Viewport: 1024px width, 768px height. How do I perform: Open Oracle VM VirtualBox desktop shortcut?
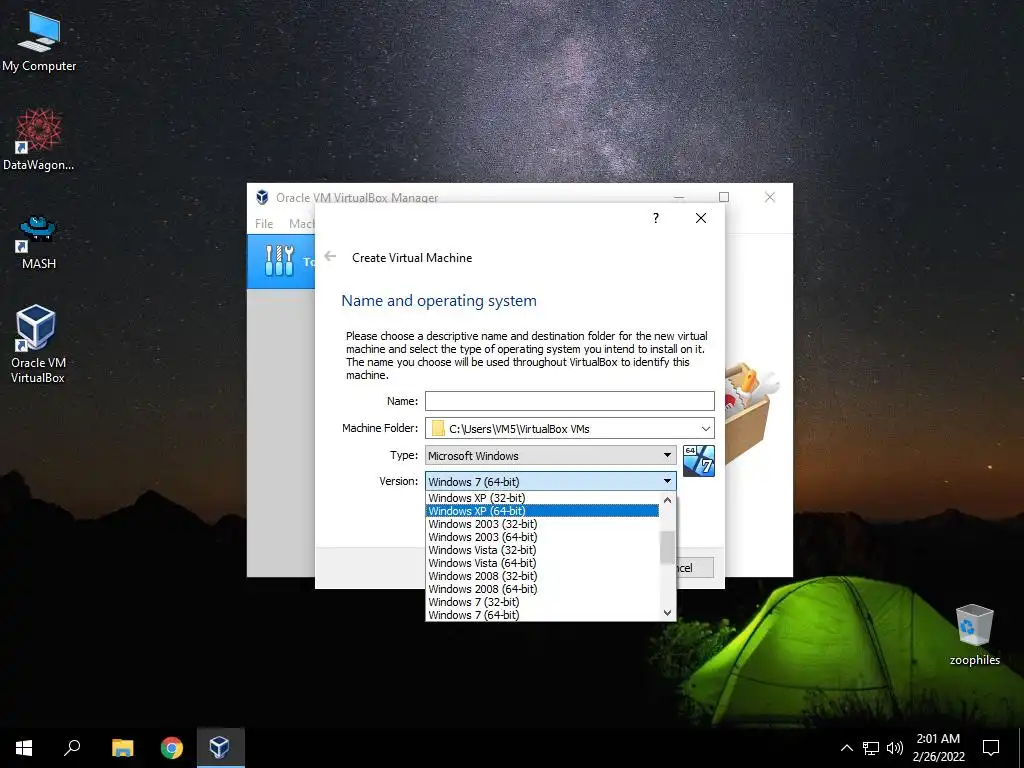pyautogui.click(x=37, y=344)
